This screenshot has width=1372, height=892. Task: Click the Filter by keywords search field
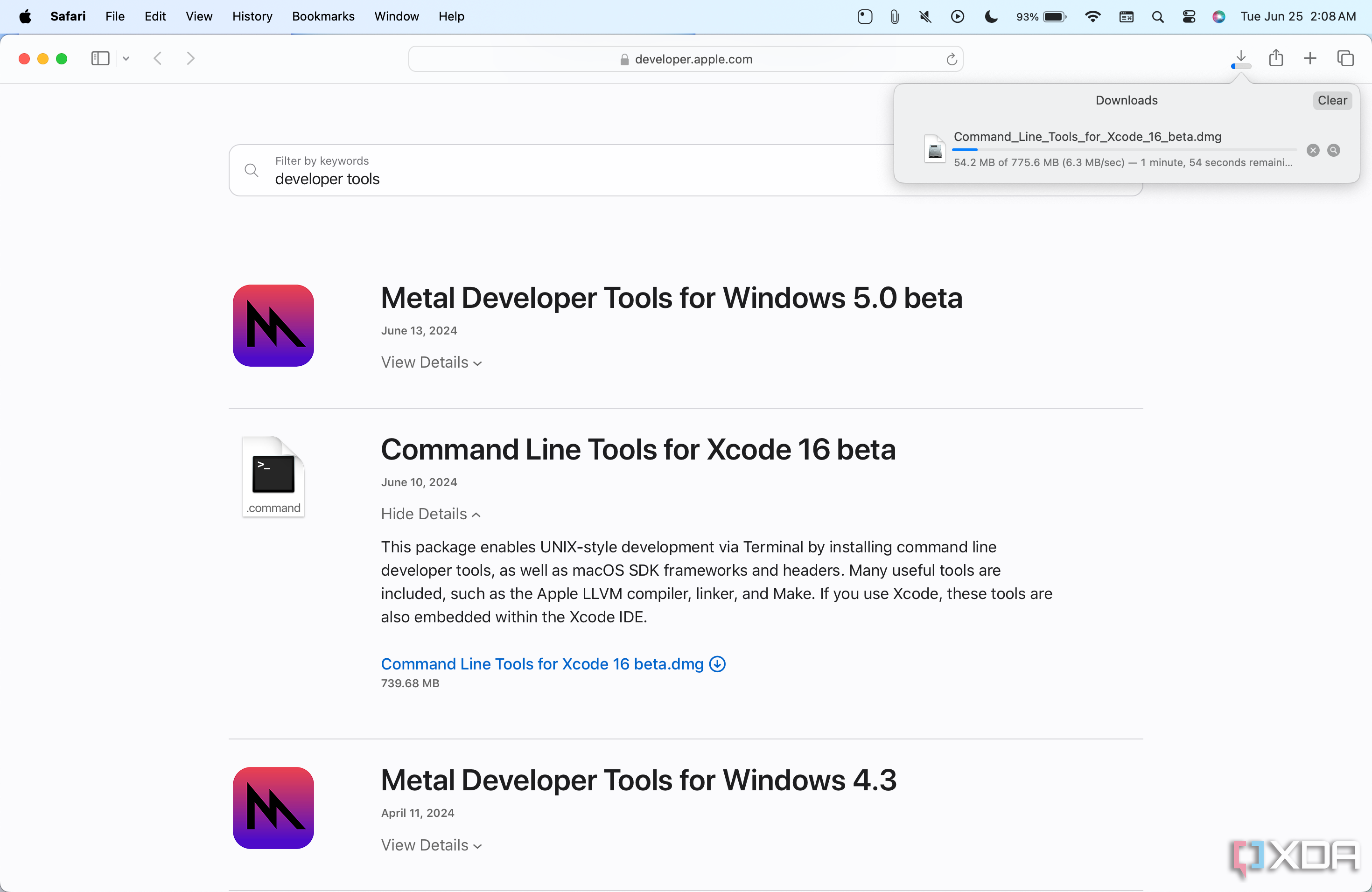click(686, 170)
